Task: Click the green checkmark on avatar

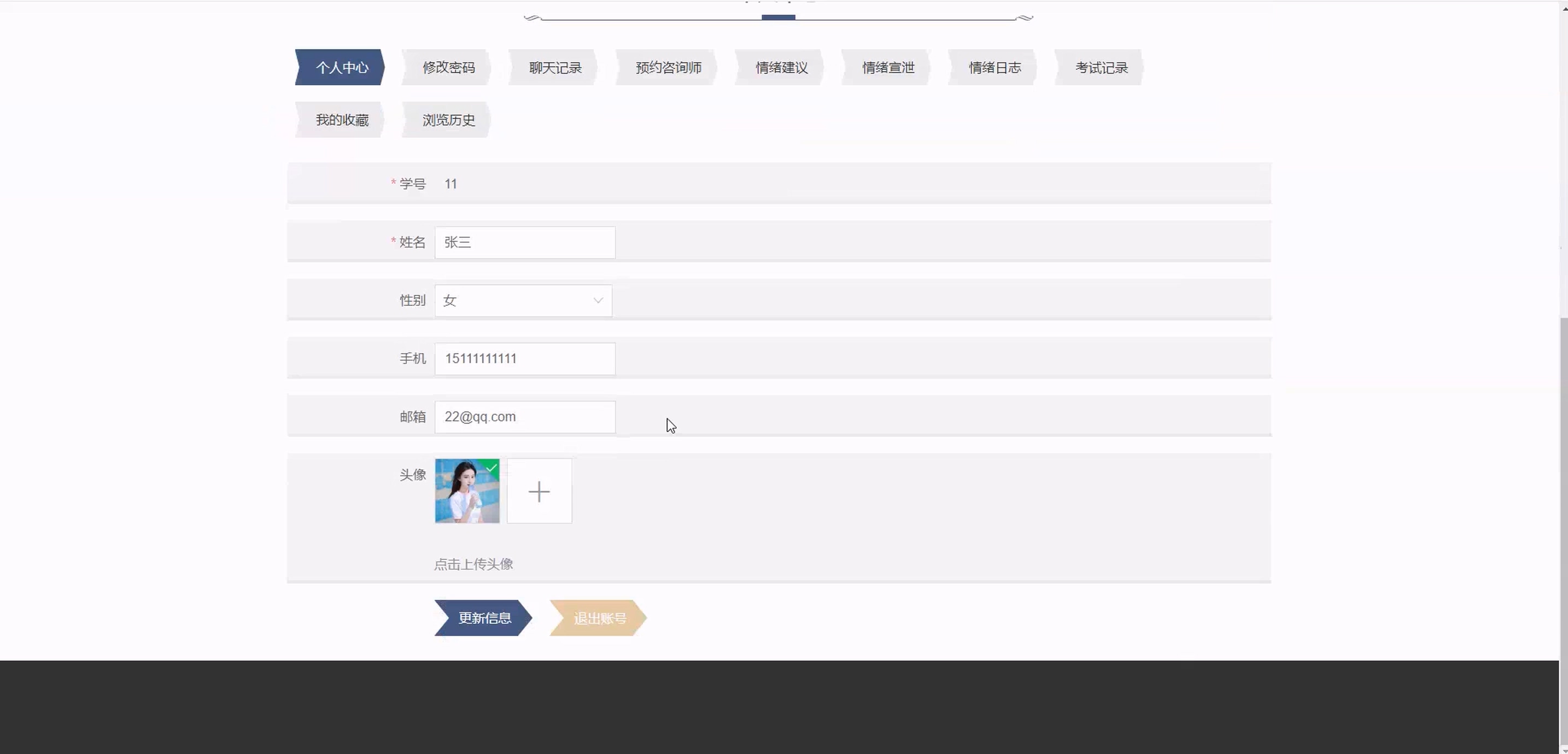Action: click(492, 467)
